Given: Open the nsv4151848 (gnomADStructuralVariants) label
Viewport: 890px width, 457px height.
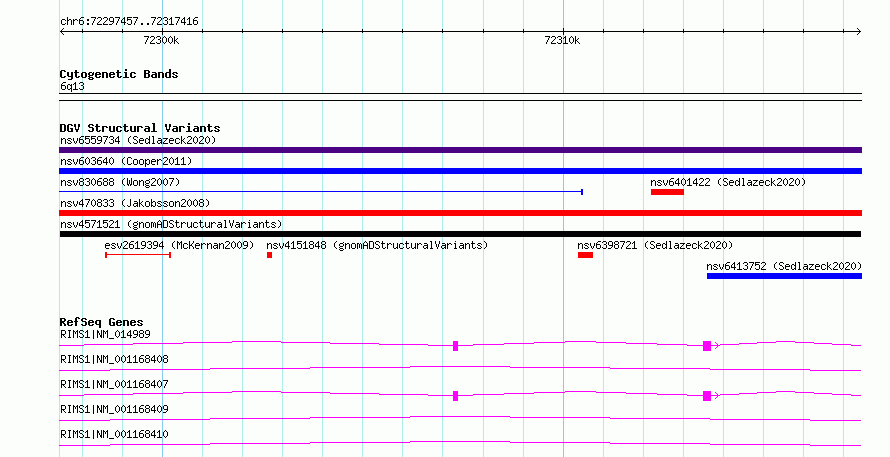Looking at the screenshot, I should point(377,245).
